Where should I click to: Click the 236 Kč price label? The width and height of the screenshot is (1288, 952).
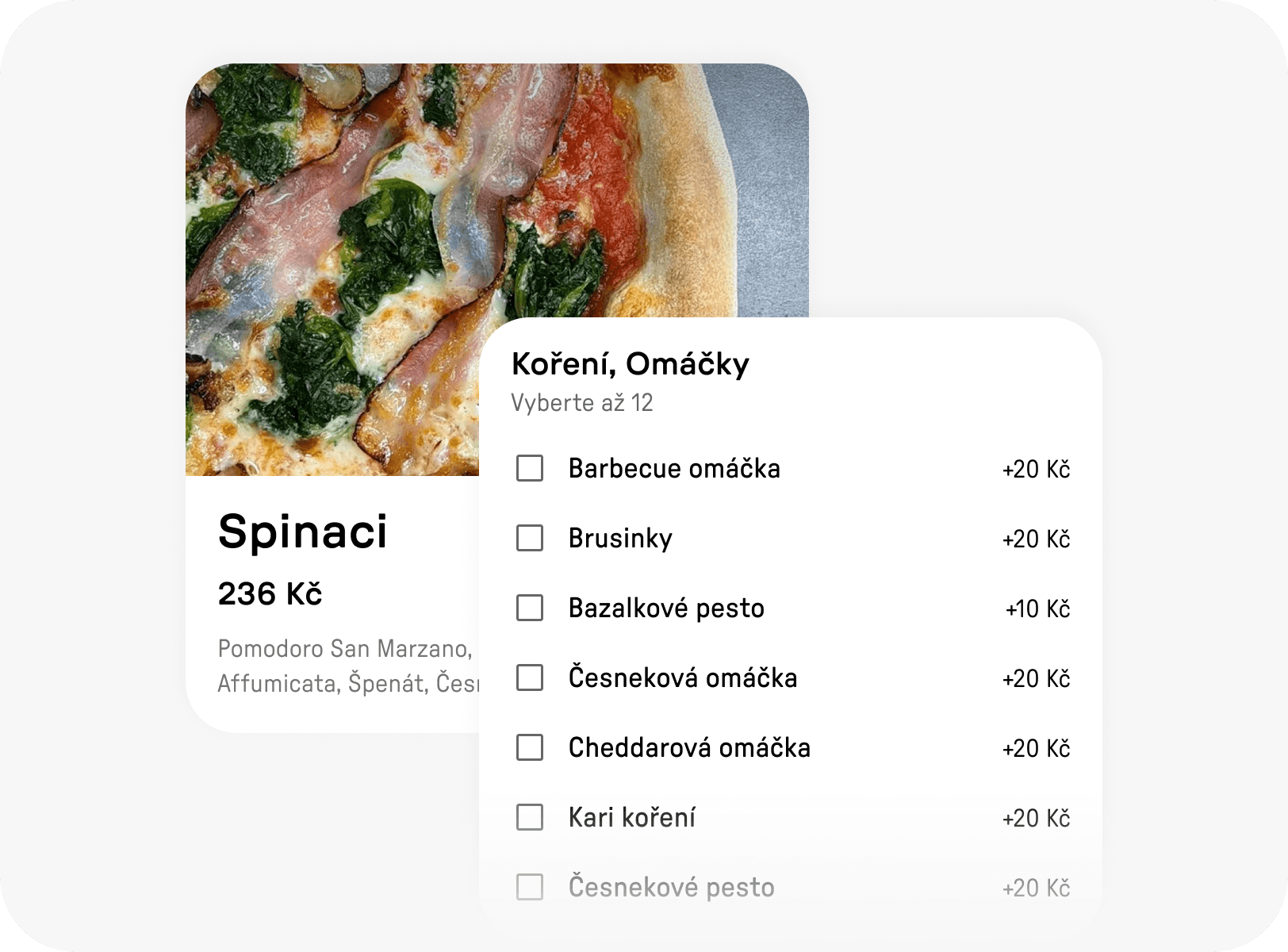270,593
